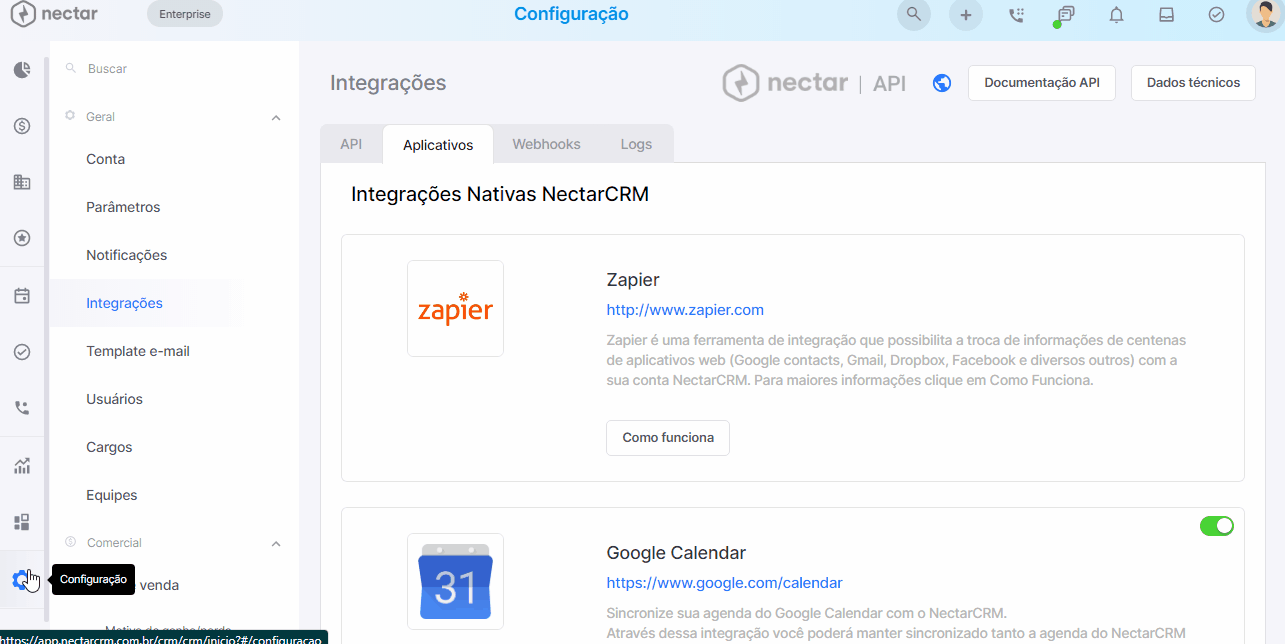Click the Dados técnicos button
The width and height of the screenshot is (1285, 644).
pyautogui.click(x=1193, y=83)
